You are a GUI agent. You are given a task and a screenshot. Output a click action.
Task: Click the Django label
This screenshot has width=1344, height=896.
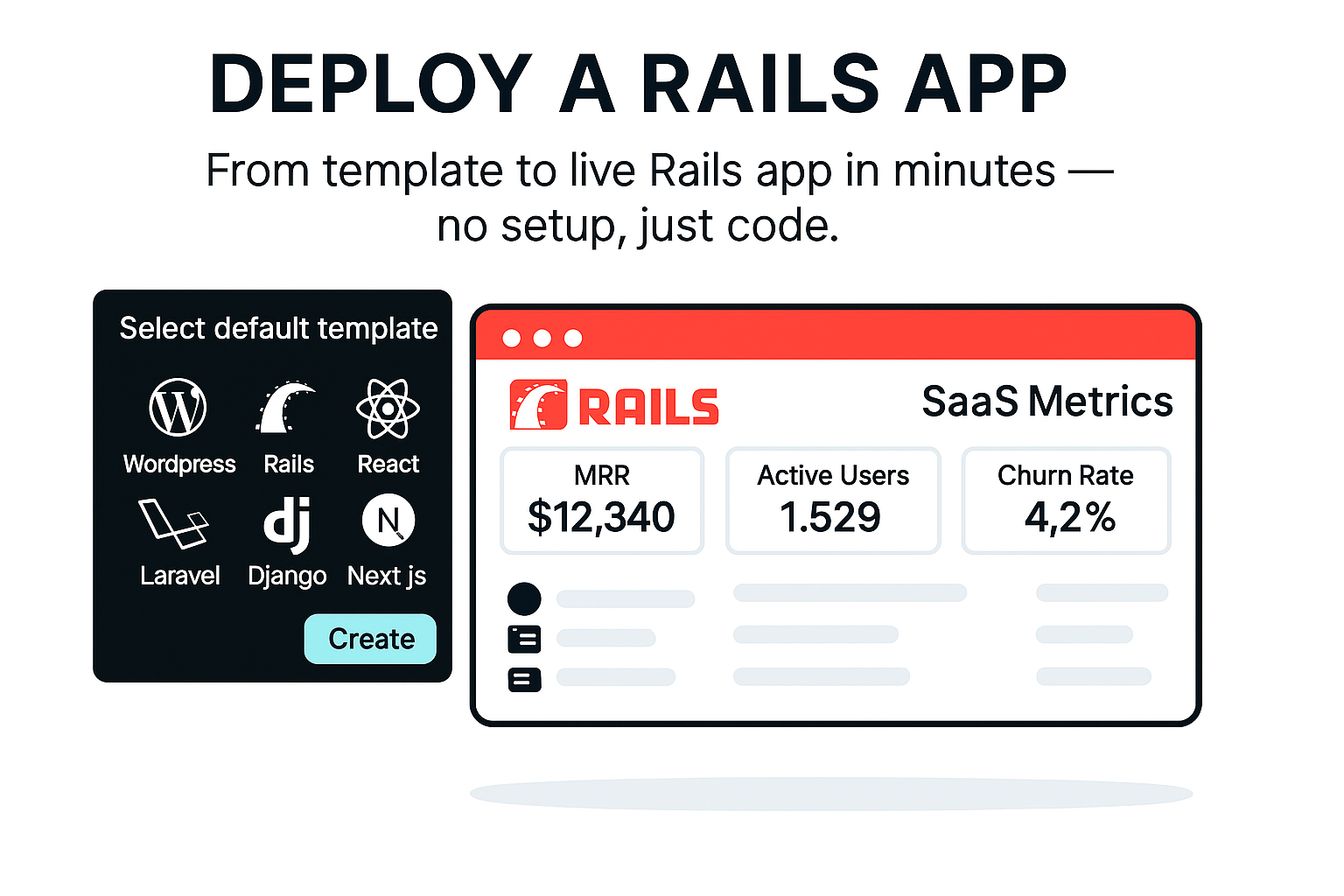(287, 577)
